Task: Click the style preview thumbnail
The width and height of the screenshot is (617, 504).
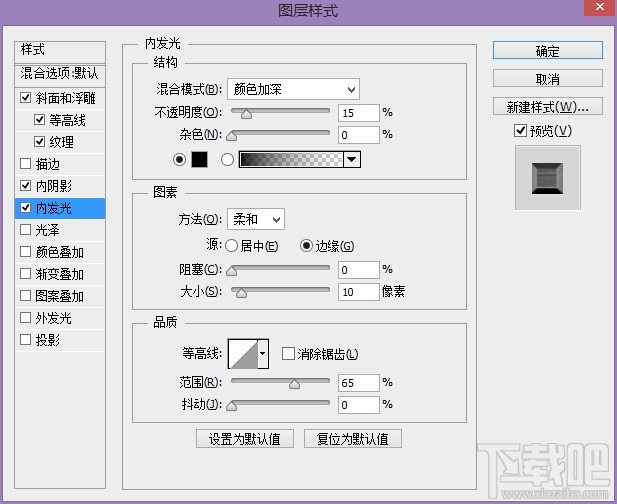Action: click(547, 178)
